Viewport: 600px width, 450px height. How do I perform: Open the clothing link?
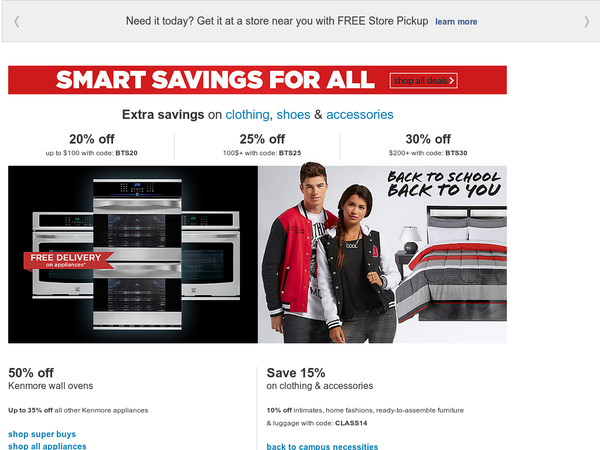click(247, 114)
